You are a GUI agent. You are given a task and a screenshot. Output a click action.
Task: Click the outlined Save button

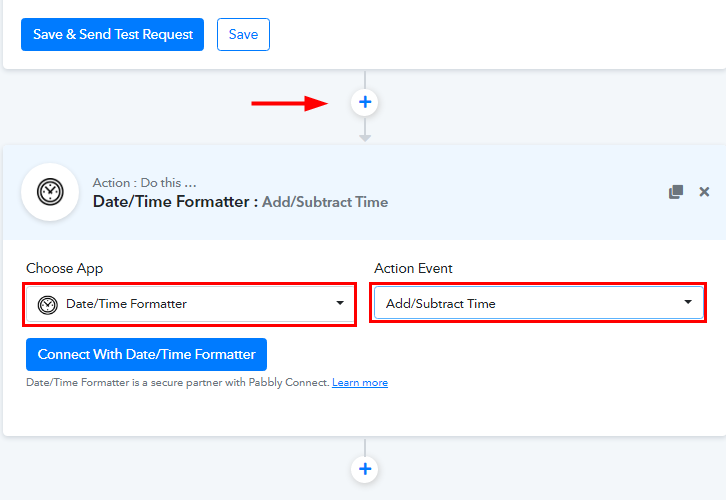click(x=243, y=34)
